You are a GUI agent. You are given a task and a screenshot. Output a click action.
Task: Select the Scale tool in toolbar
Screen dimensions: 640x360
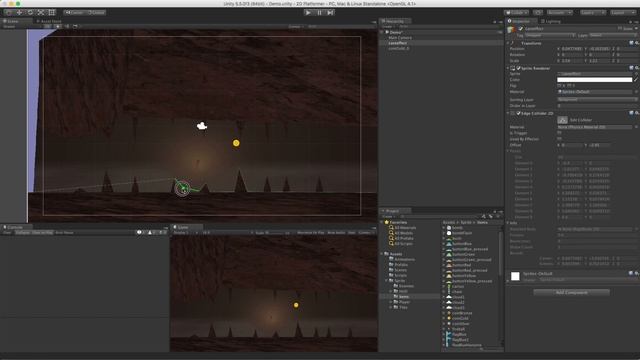coord(41,13)
